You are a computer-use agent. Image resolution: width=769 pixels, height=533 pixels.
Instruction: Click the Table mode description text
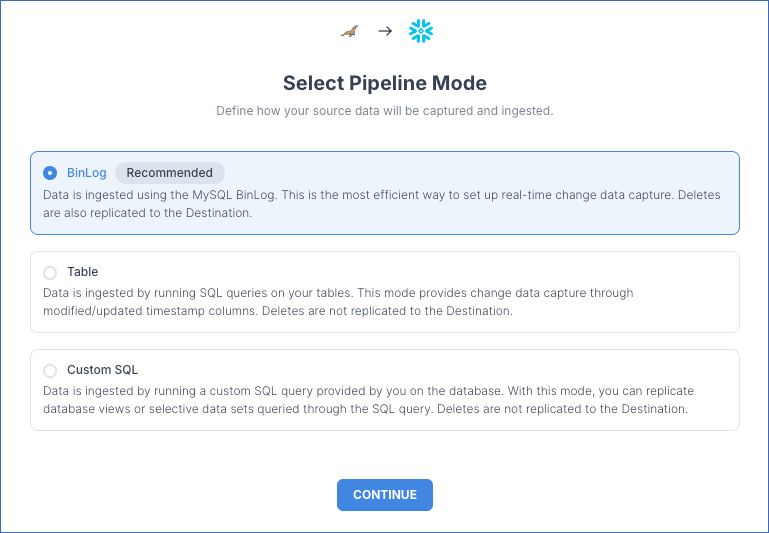(x=339, y=302)
